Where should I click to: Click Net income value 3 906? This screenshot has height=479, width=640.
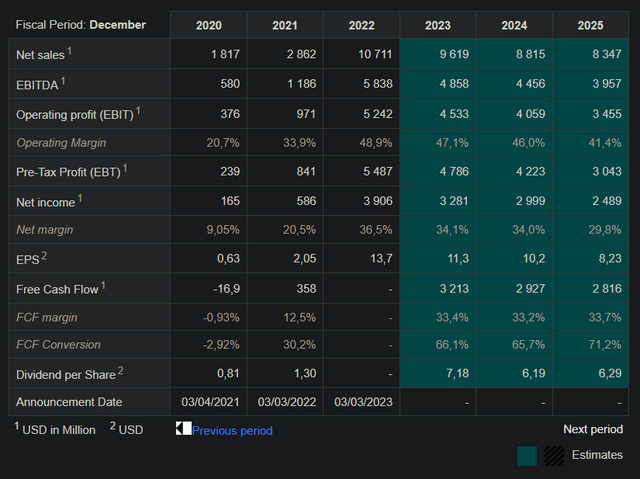point(378,201)
